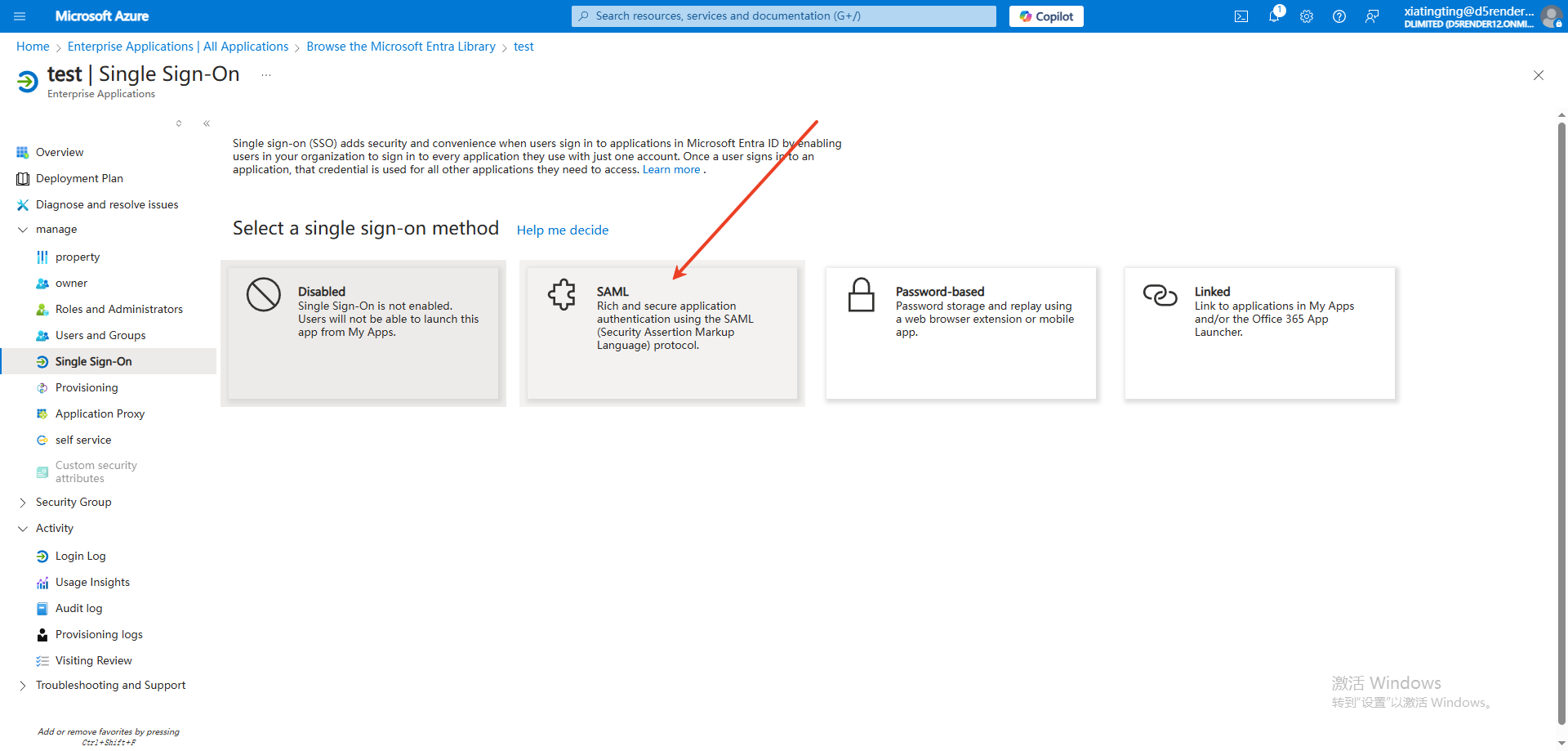This screenshot has height=751, width=1568.
Task: Open Roles and Administrators label
Action: [119, 309]
